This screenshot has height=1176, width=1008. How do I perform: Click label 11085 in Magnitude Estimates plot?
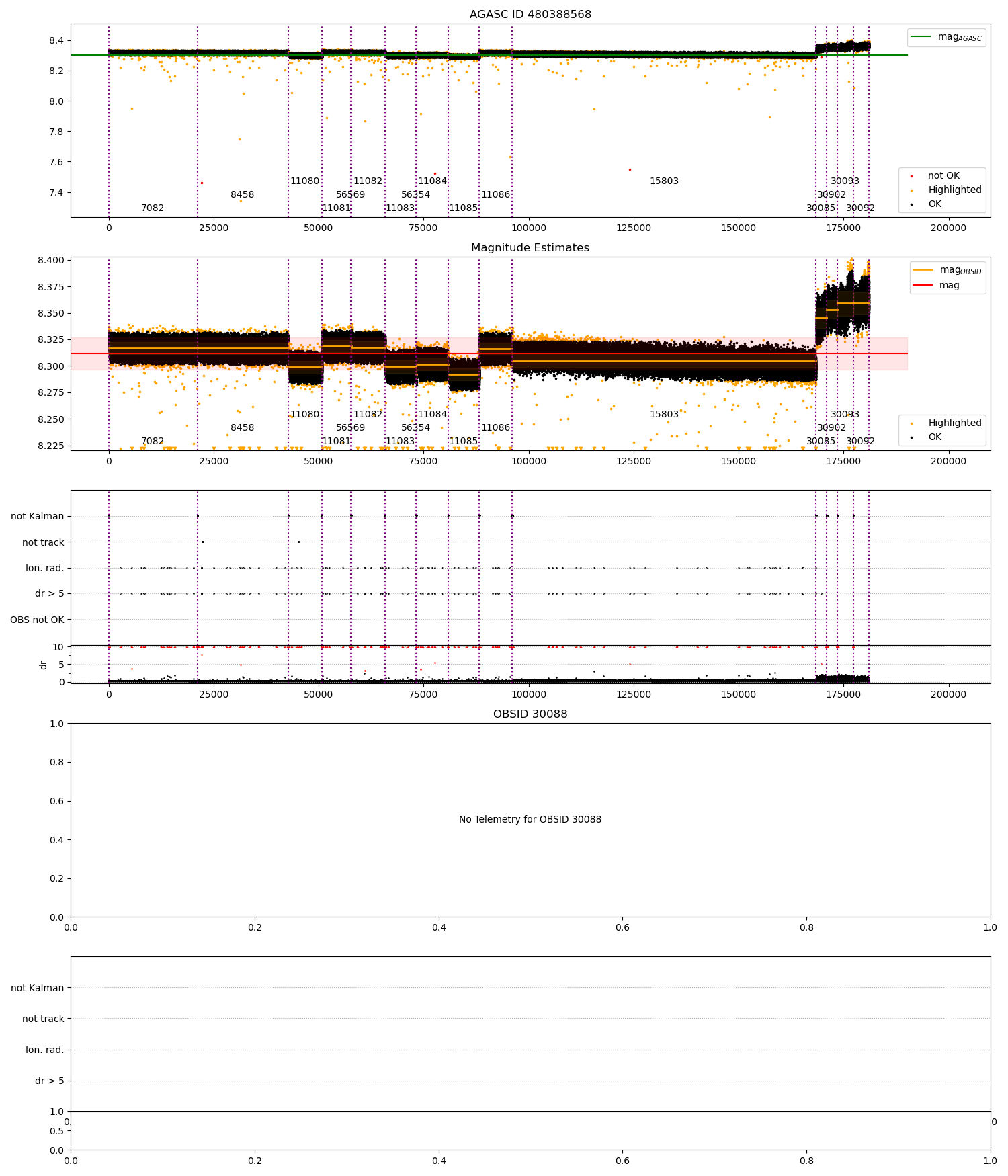click(464, 441)
